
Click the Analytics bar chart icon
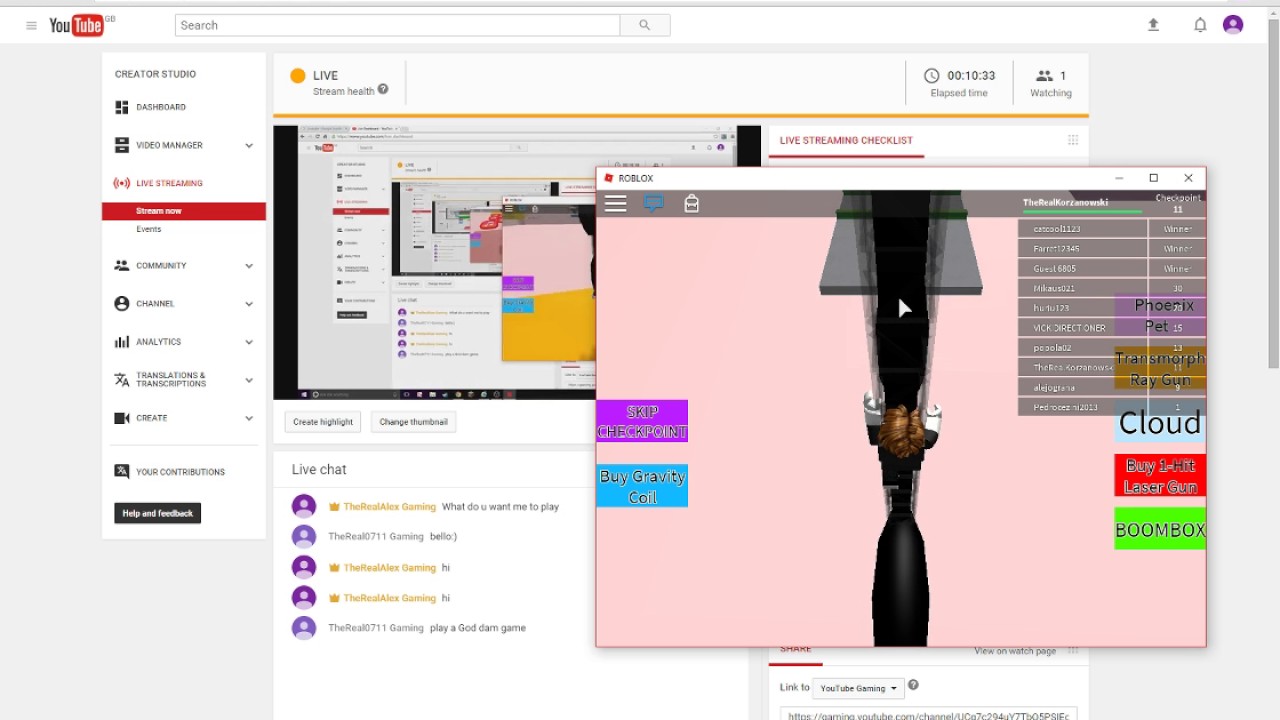[x=122, y=341]
